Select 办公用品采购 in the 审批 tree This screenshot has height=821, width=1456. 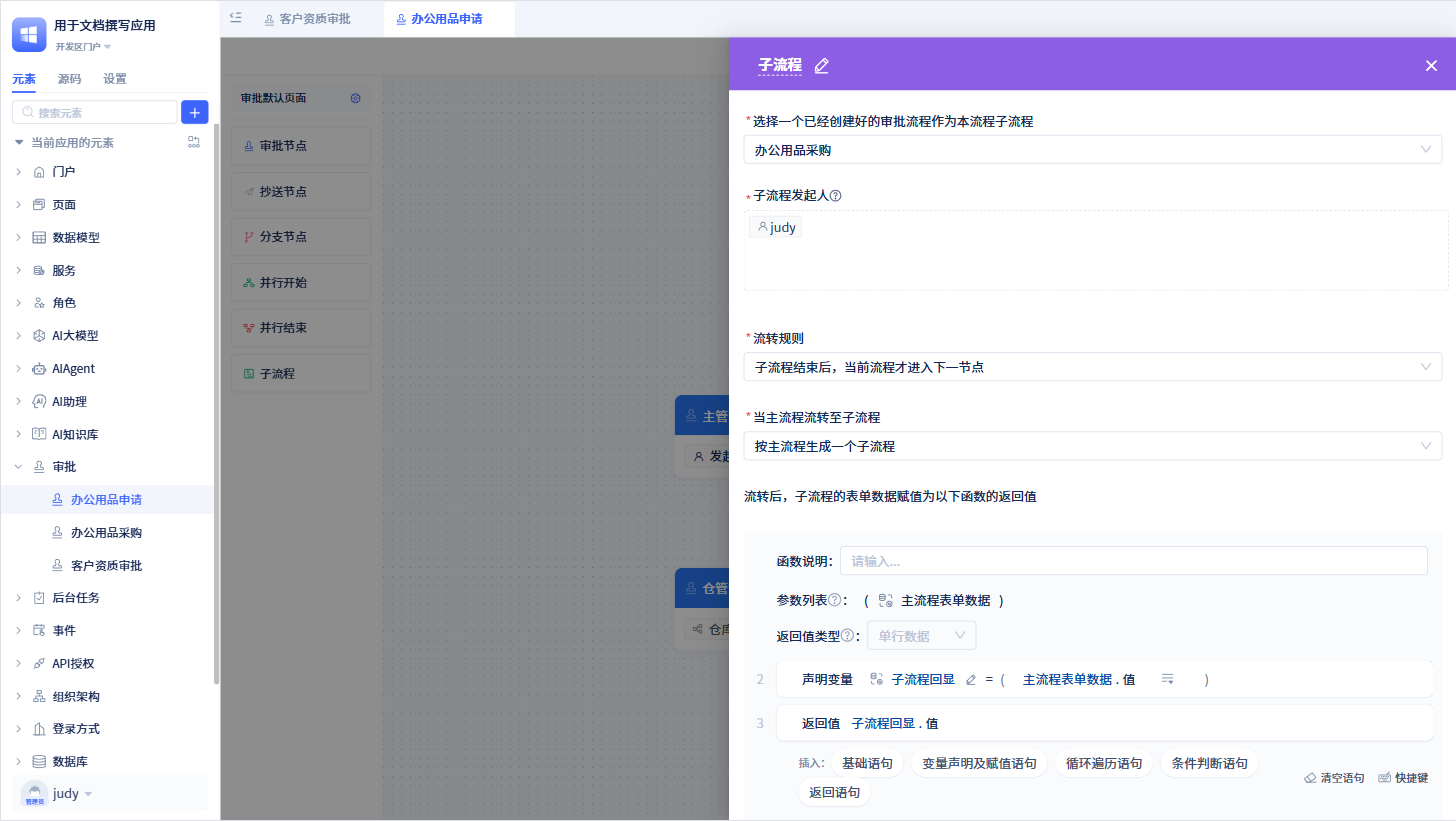[x=107, y=533]
